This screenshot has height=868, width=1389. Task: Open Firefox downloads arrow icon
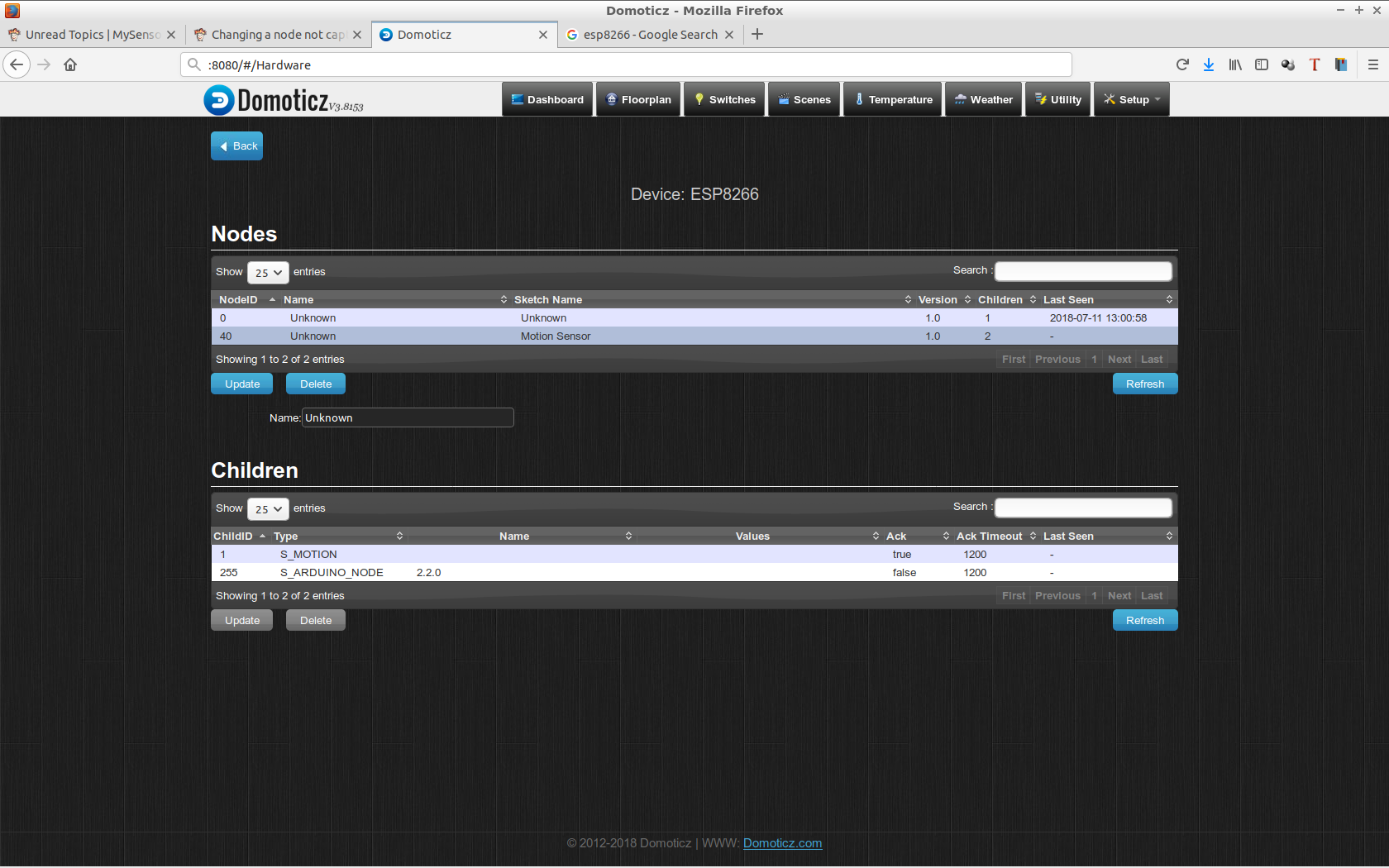tap(1209, 64)
